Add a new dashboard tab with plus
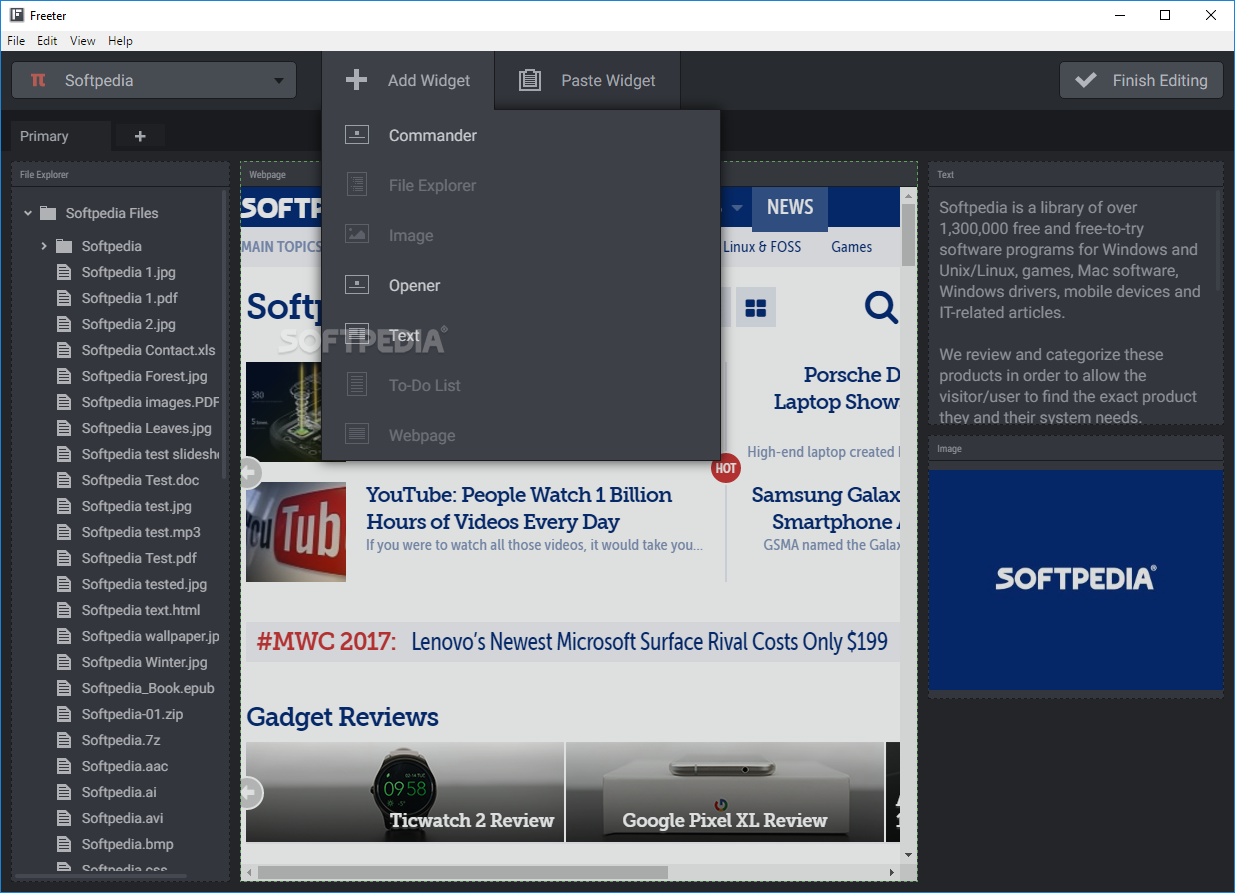 (140, 136)
